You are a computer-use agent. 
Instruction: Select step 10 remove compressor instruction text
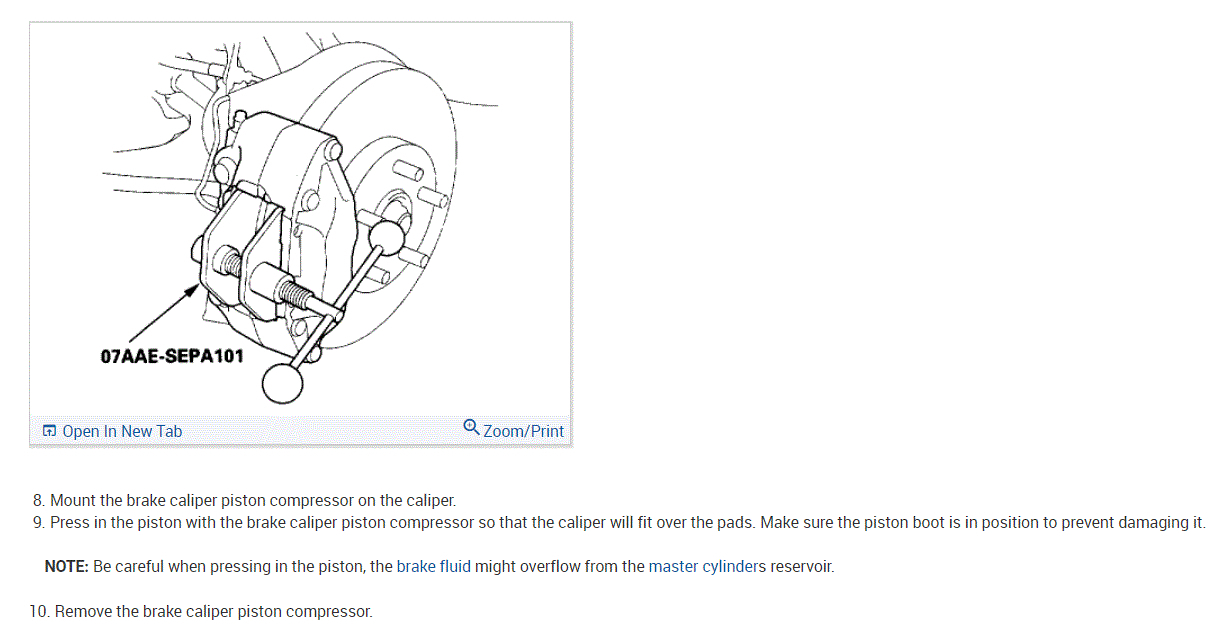[x=201, y=611]
